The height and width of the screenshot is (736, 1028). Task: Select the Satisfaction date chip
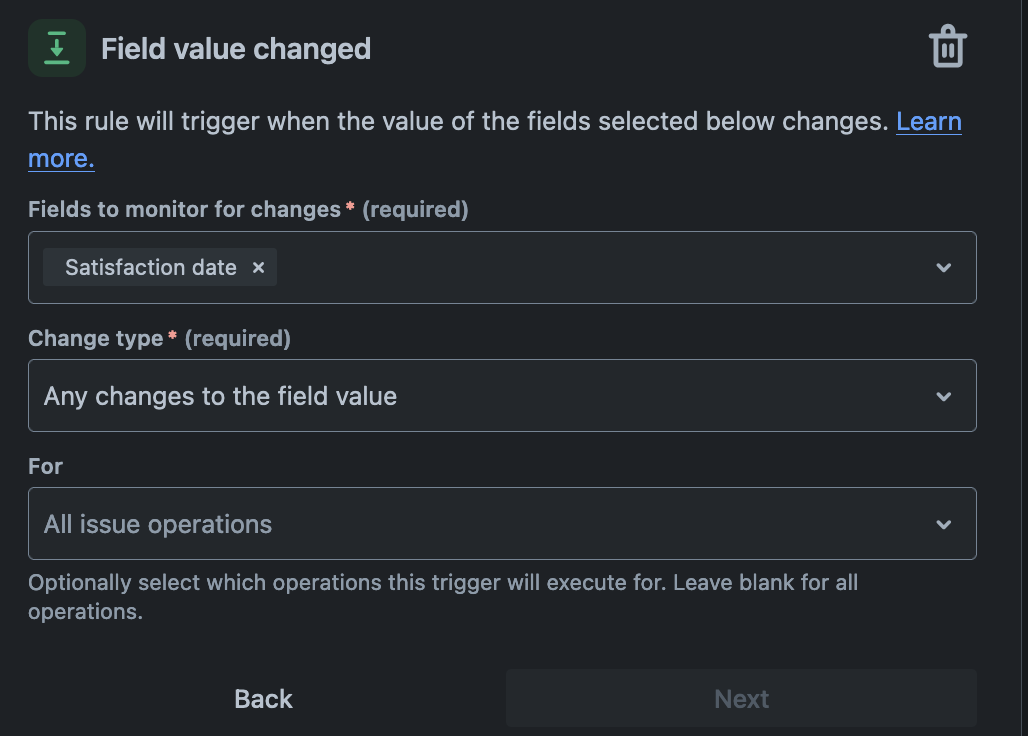pyautogui.click(x=150, y=267)
